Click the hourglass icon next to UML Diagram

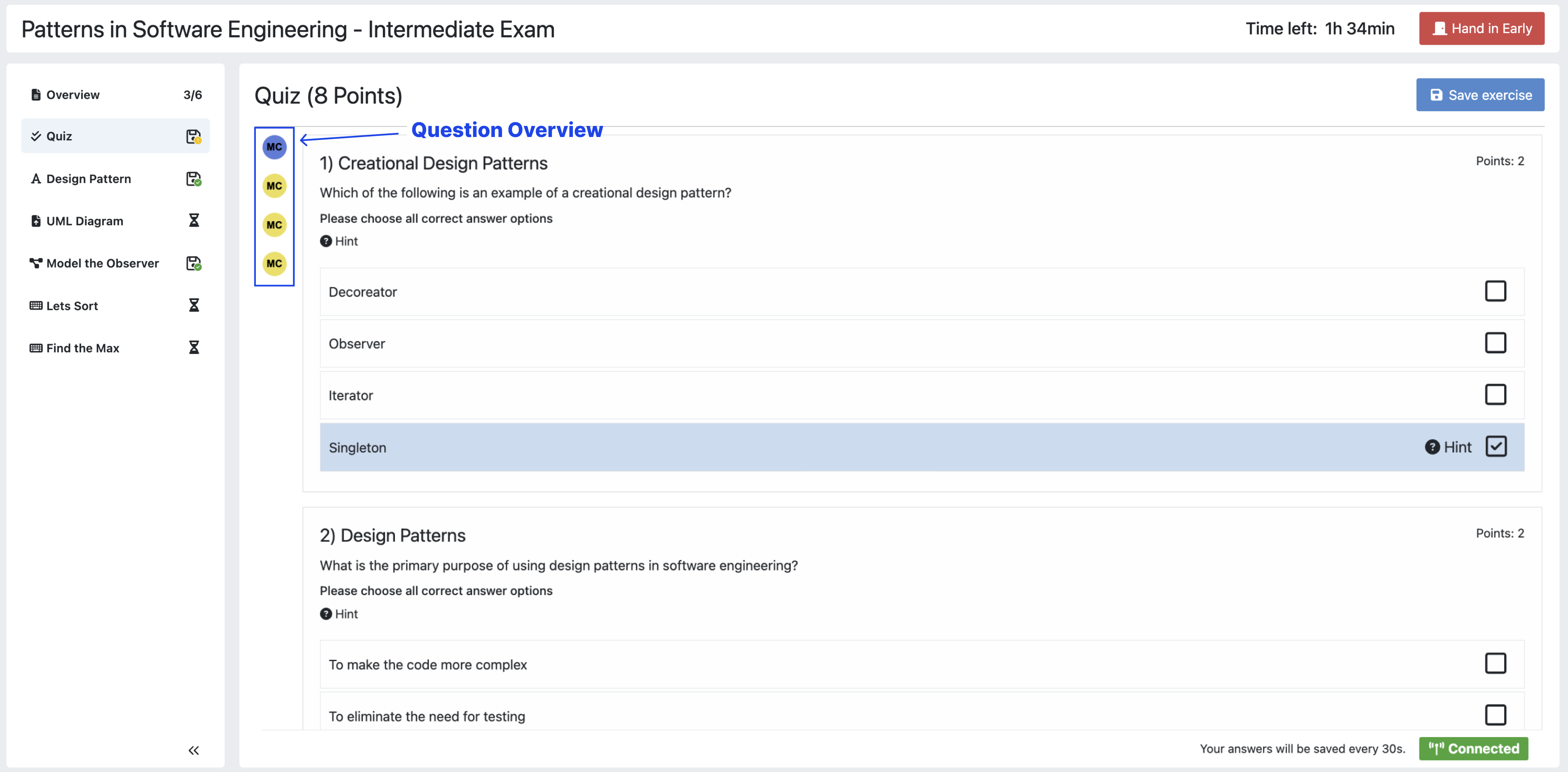pyautogui.click(x=193, y=221)
